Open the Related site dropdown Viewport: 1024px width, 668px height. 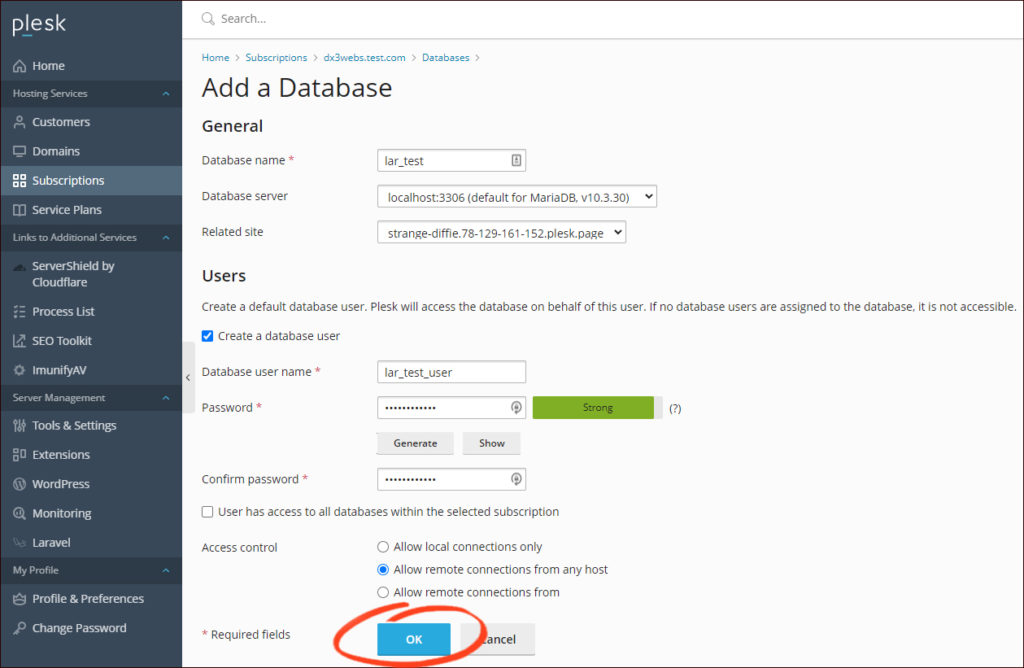click(501, 231)
